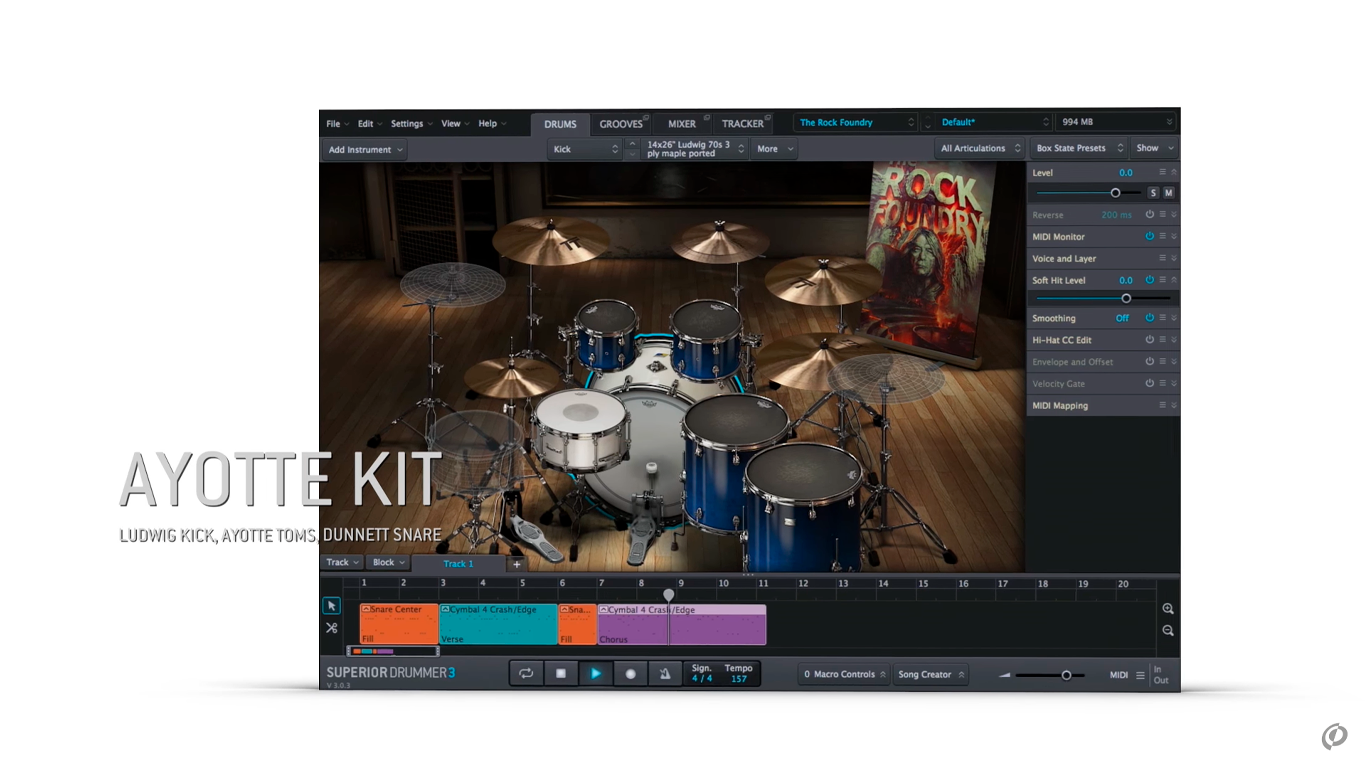The width and height of the screenshot is (1366, 768).
Task: Open the Voice and Layer menu icon
Action: tap(1162, 258)
